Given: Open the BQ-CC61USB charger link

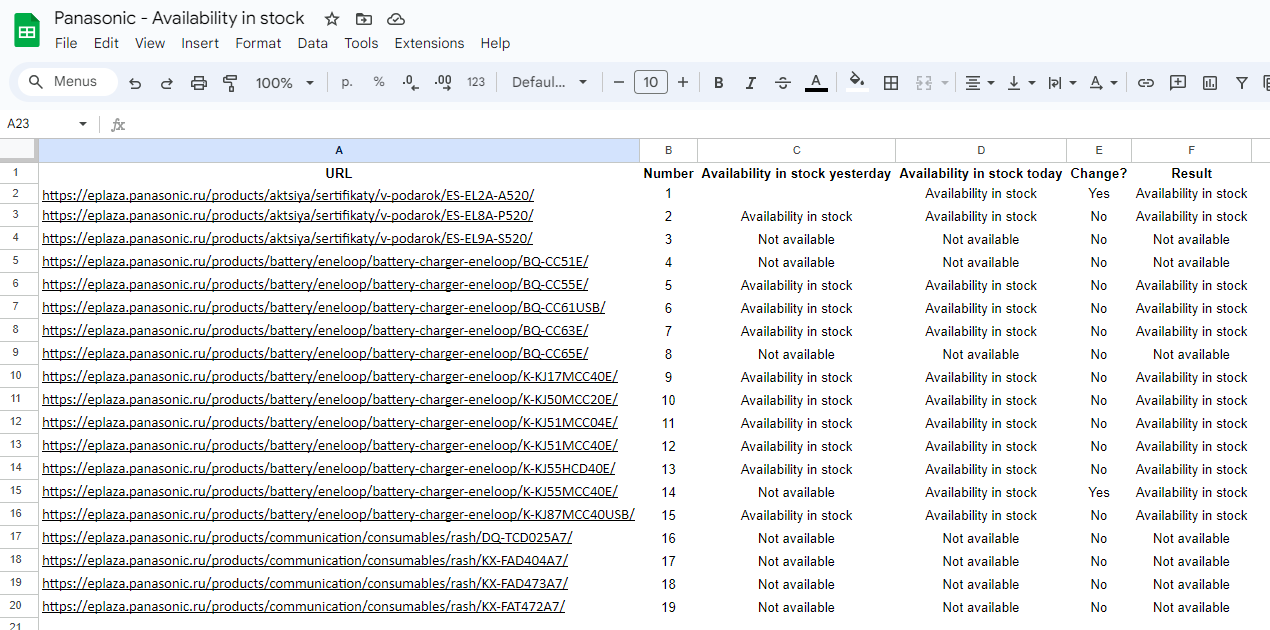Looking at the screenshot, I should [x=323, y=308].
